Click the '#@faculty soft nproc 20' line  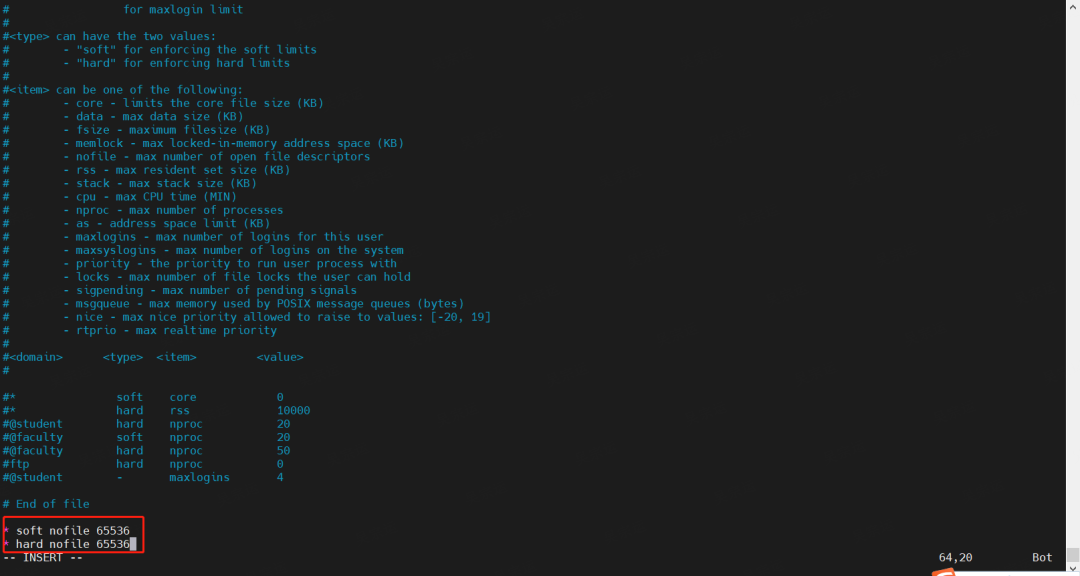point(146,438)
